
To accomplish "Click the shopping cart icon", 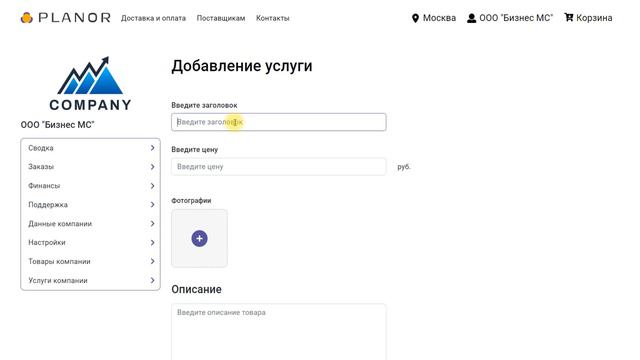I will click(569, 18).
